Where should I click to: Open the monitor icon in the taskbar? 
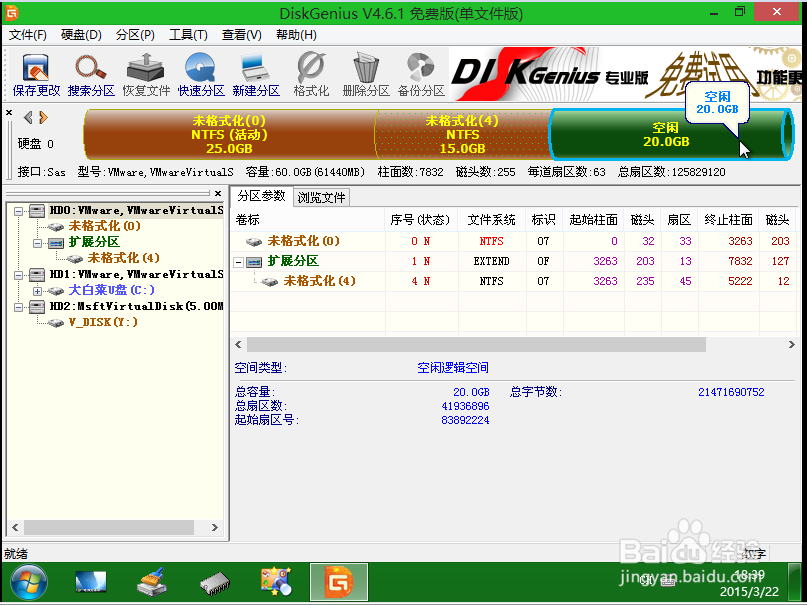pyautogui.click(x=90, y=582)
